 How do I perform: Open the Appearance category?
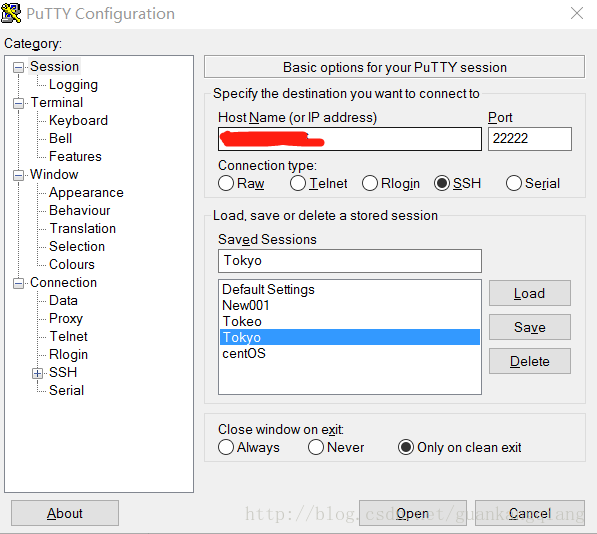click(x=86, y=193)
